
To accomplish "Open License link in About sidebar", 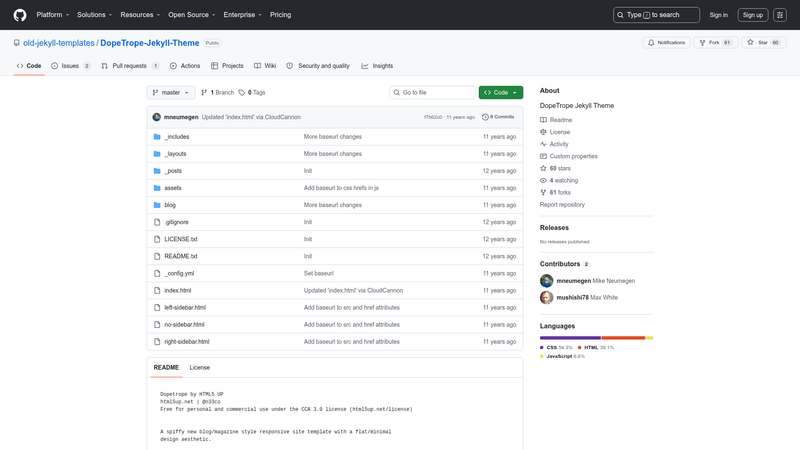I will pos(555,132).
